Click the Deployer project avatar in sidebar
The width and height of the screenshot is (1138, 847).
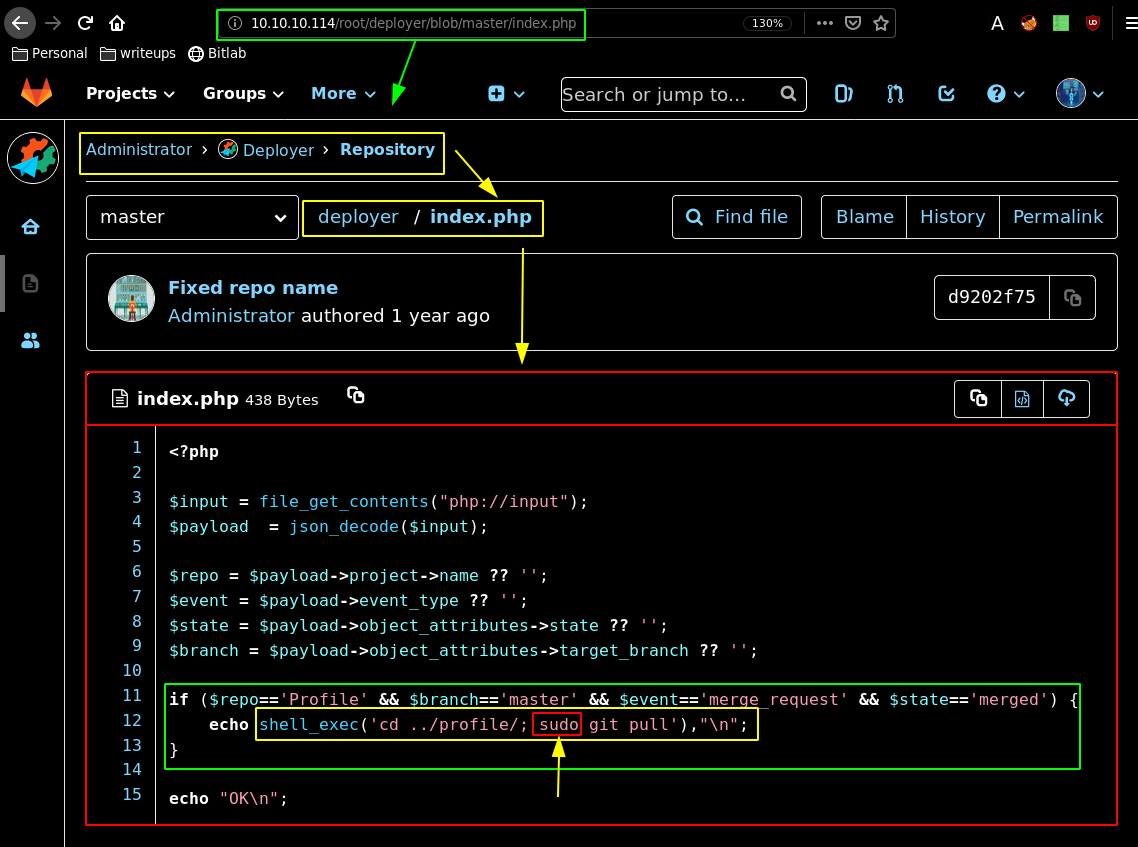click(x=33, y=157)
